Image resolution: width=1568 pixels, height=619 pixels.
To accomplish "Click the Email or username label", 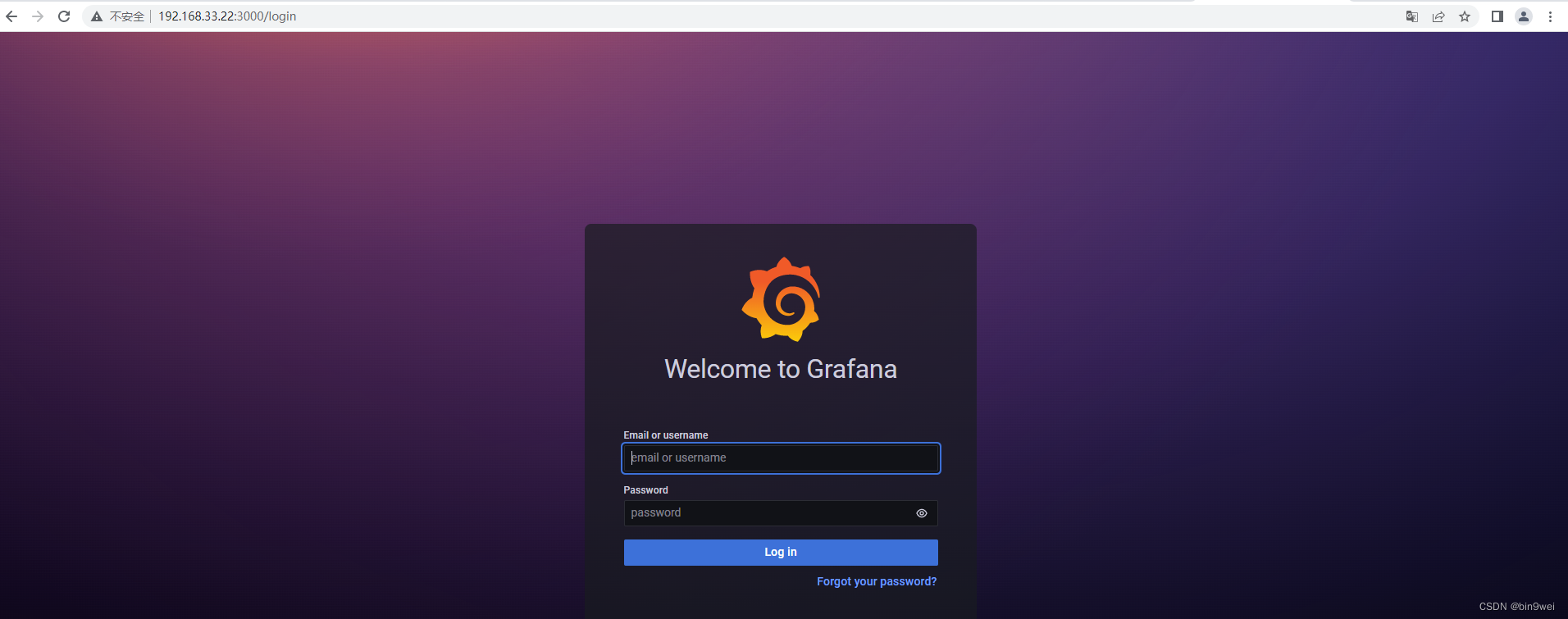I will (666, 435).
